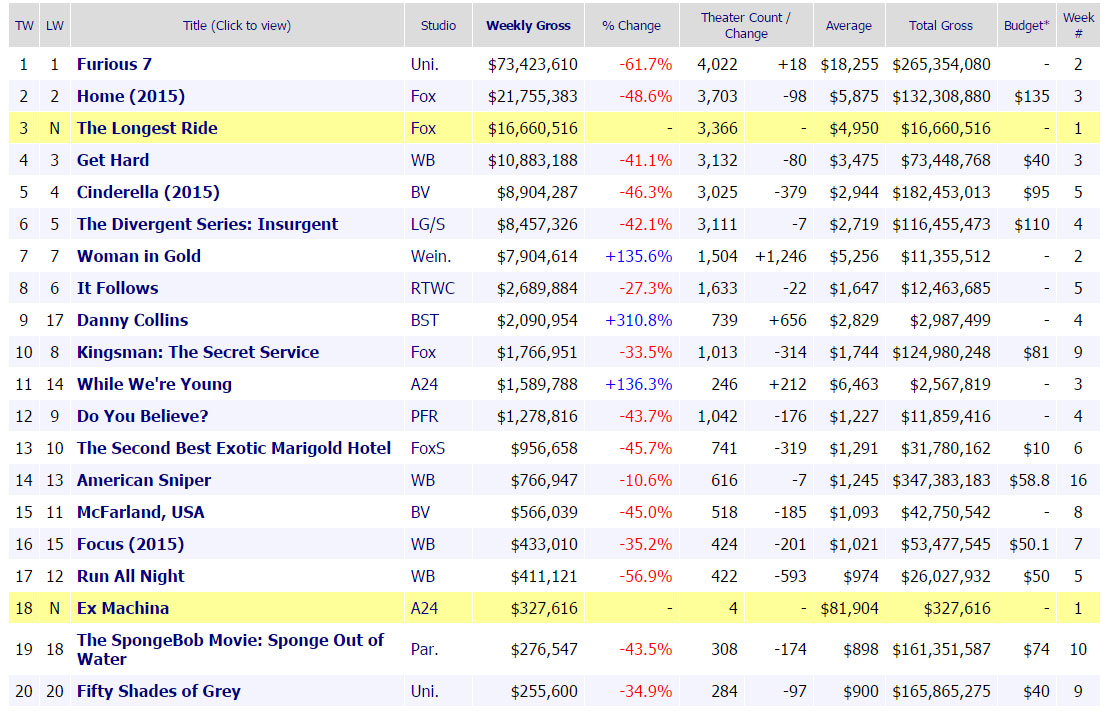The image size is (1115, 712).
Task: Sort by the Average column header
Action: tap(848, 26)
